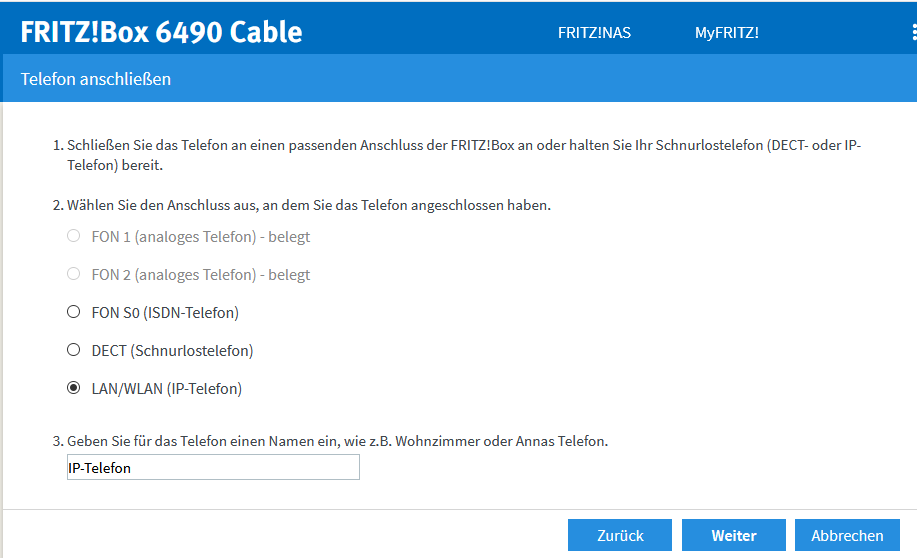The width and height of the screenshot is (917, 558).
Task: Choose the DECT Schnurlostelefon radio option
Action: [73, 350]
